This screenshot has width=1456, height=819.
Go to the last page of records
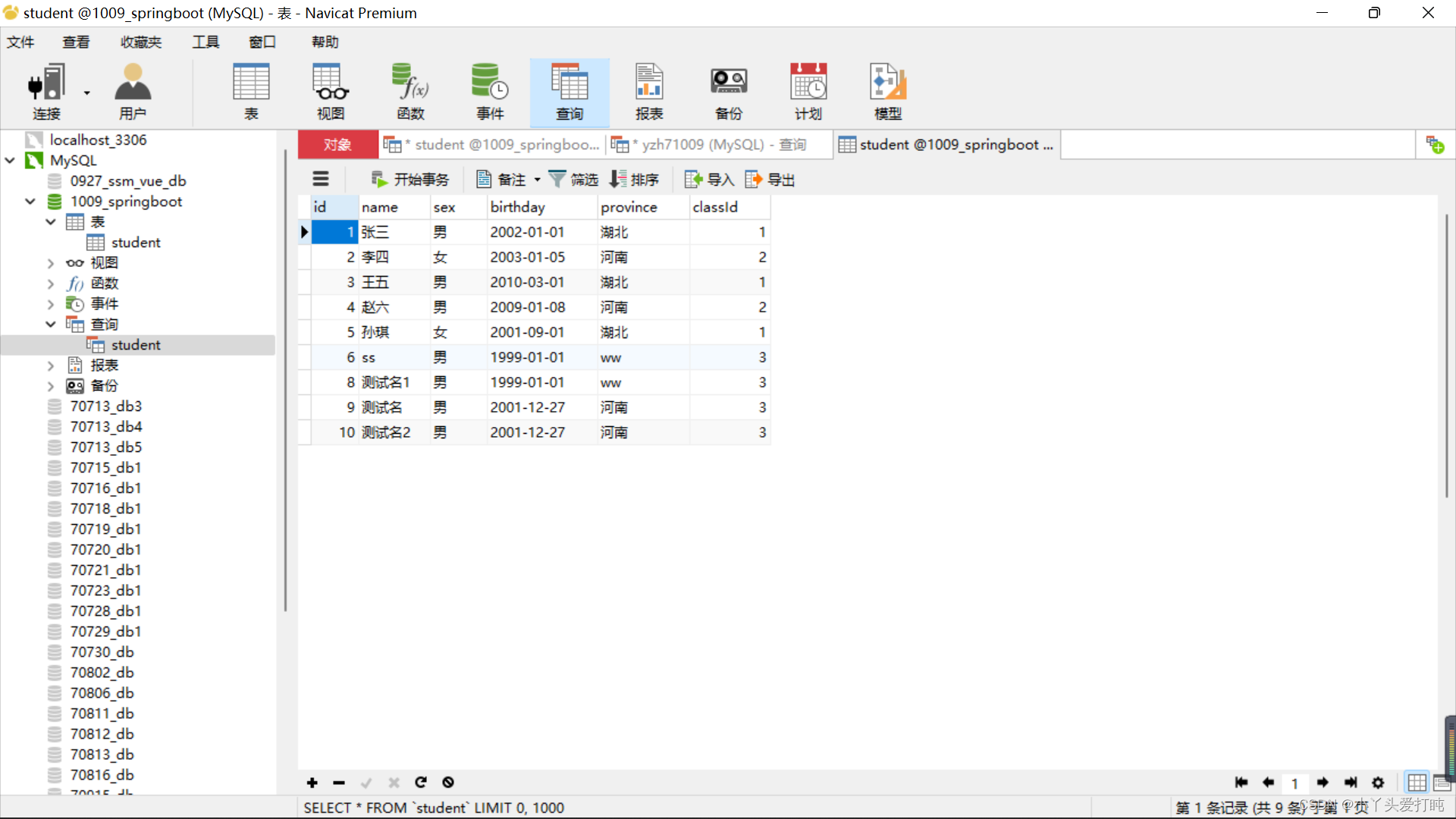pyautogui.click(x=1351, y=783)
